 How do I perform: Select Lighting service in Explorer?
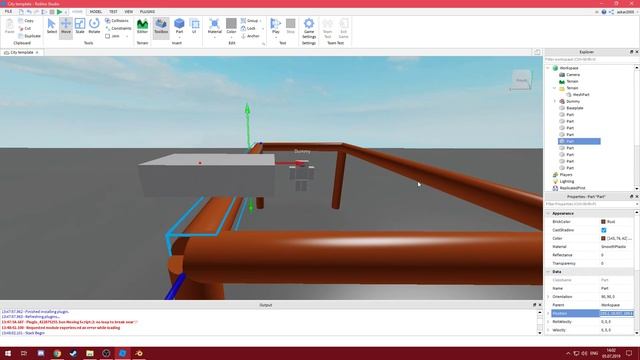coord(567,181)
